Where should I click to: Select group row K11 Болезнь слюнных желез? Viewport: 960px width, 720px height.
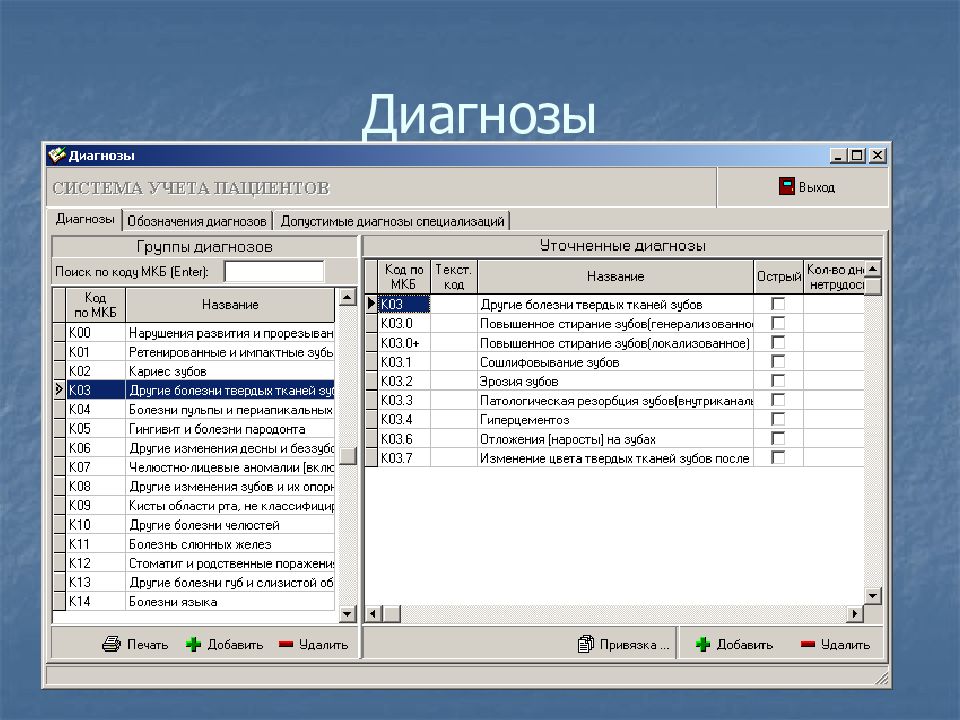(x=200, y=544)
